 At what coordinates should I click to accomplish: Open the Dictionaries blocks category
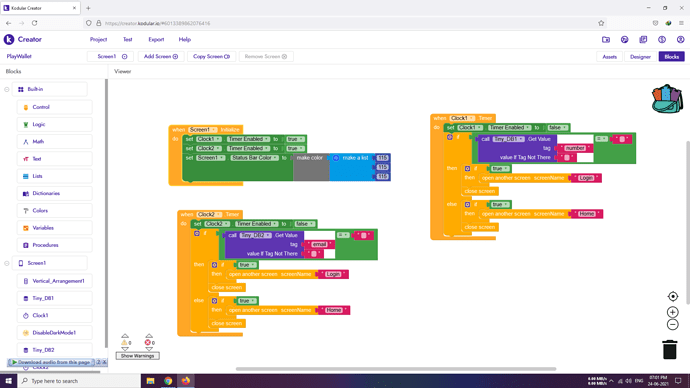pos(54,194)
